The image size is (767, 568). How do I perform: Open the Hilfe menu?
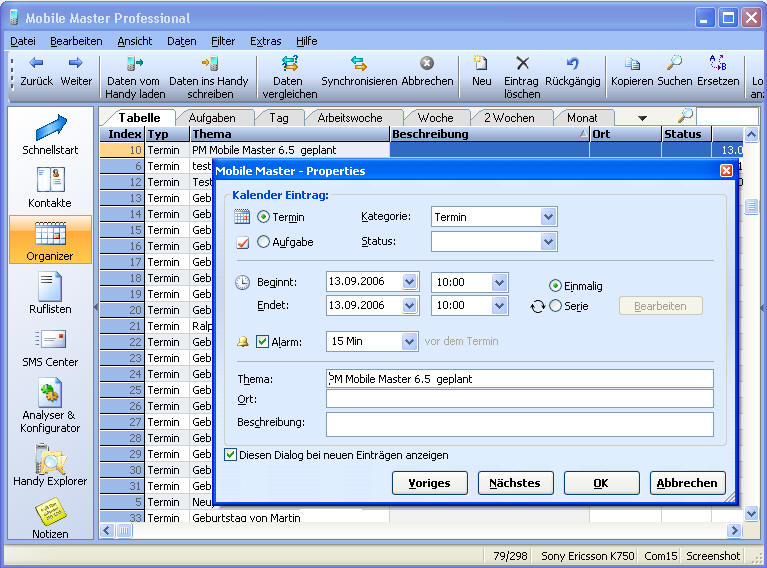point(307,41)
